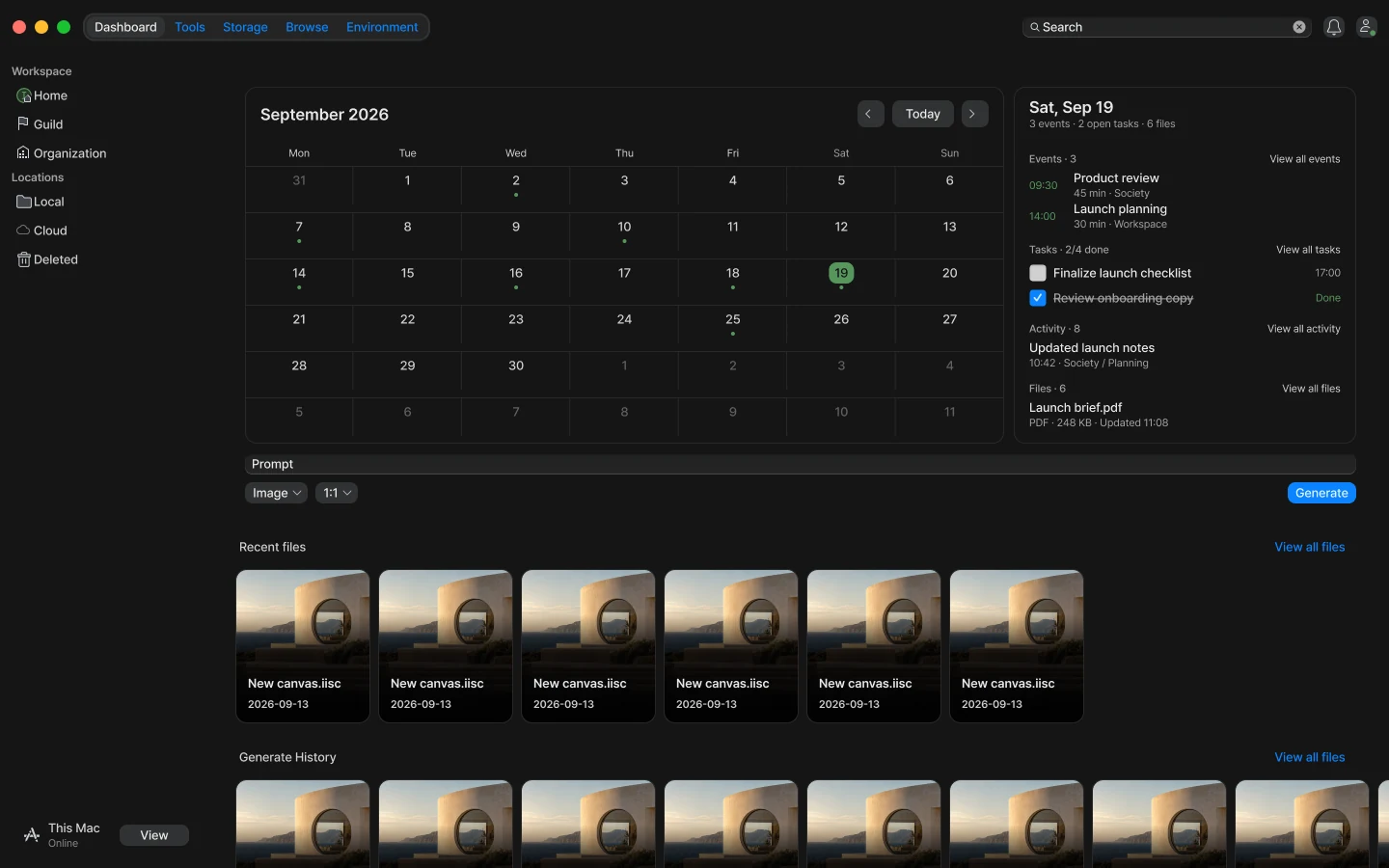
Task: Click the Local folder icon
Action: click(24, 202)
